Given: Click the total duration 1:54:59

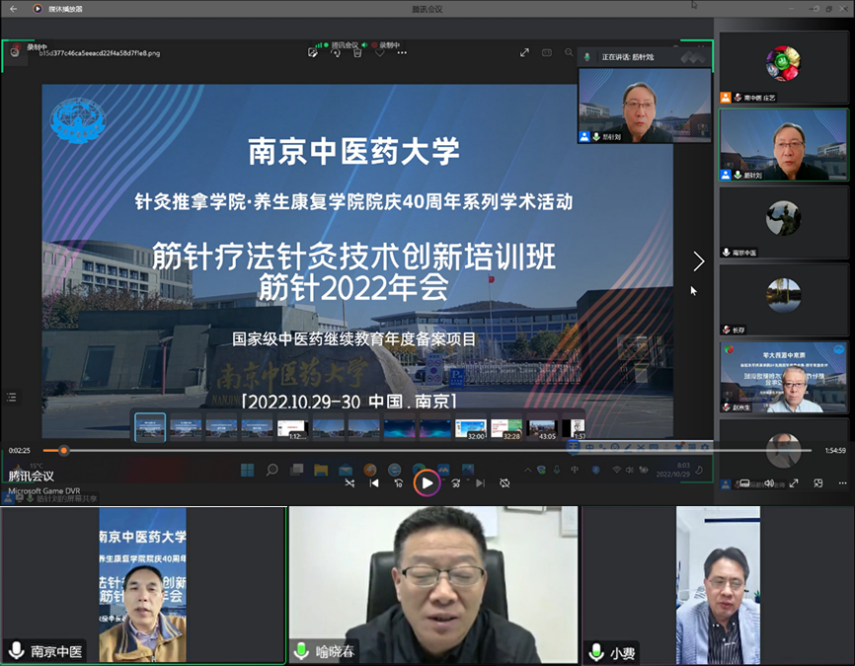Looking at the screenshot, I should (835, 451).
